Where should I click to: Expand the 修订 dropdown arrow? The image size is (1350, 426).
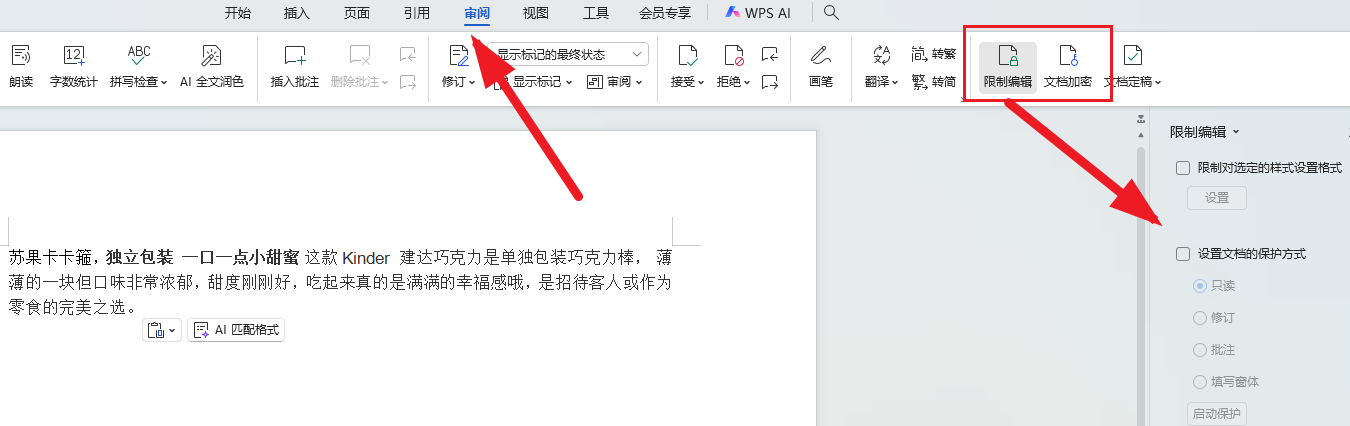(x=473, y=83)
